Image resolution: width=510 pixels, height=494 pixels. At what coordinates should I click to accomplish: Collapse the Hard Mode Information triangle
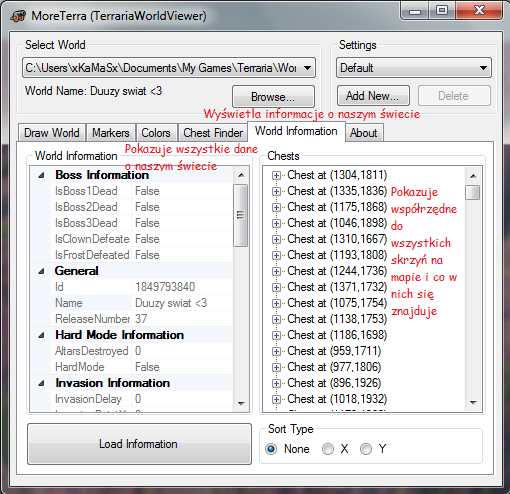click(x=41, y=335)
